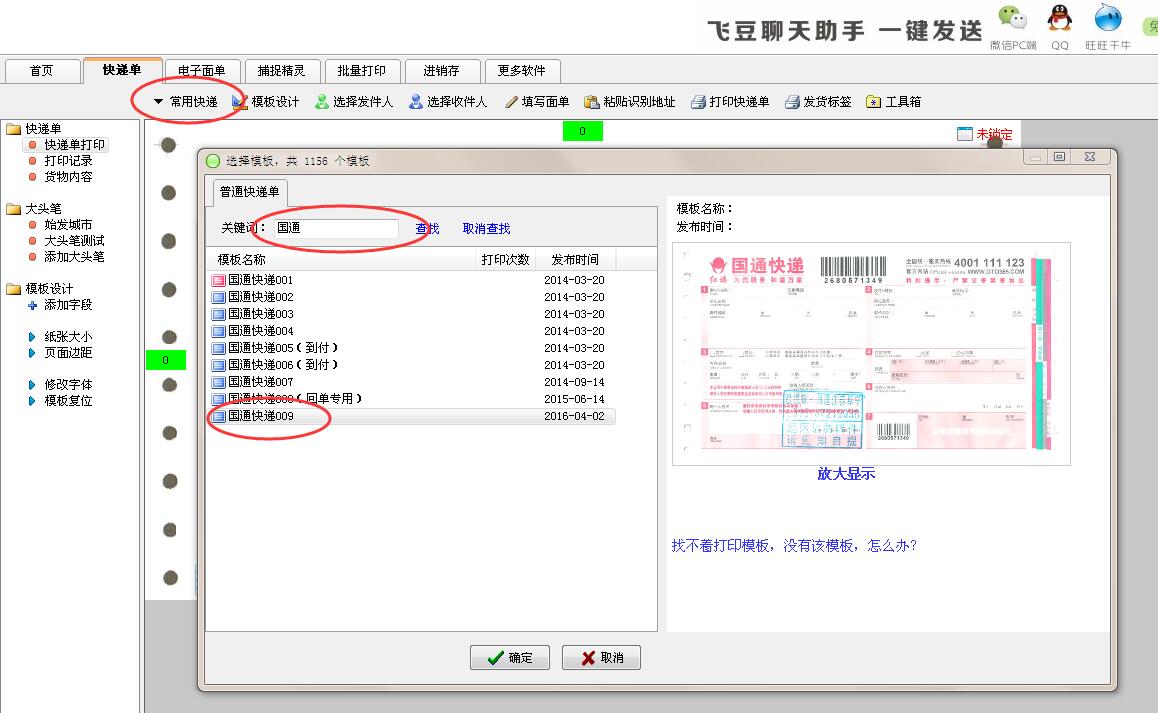
Task: Click 添加字段 with the plus icon
Action: [x=61, y=305]
